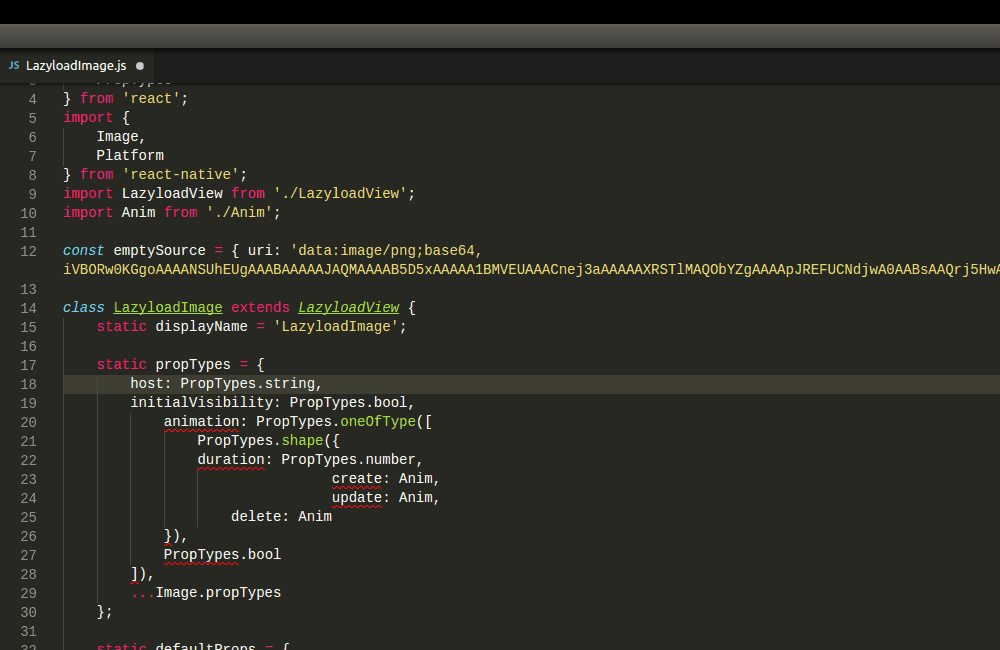The height and width of the screenshot is (650, 1000).
Task: Click create property on line 23
Action: tap(357, 478)
